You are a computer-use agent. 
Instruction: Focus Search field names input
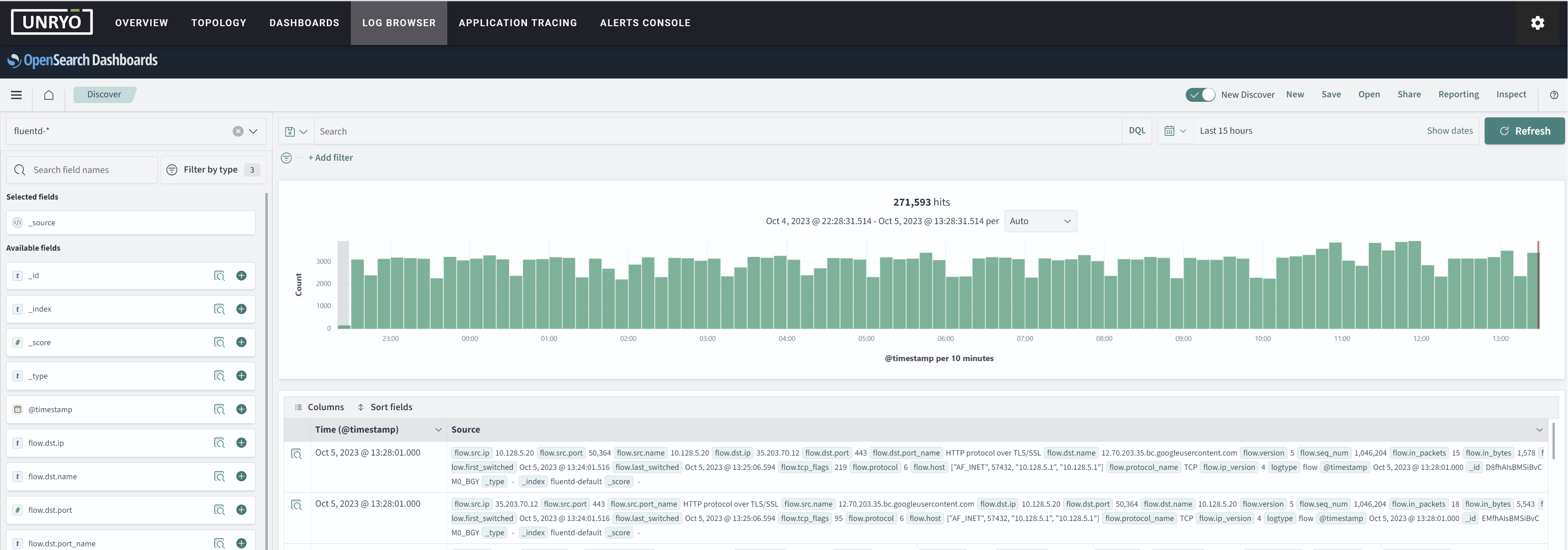coord(82,170)
